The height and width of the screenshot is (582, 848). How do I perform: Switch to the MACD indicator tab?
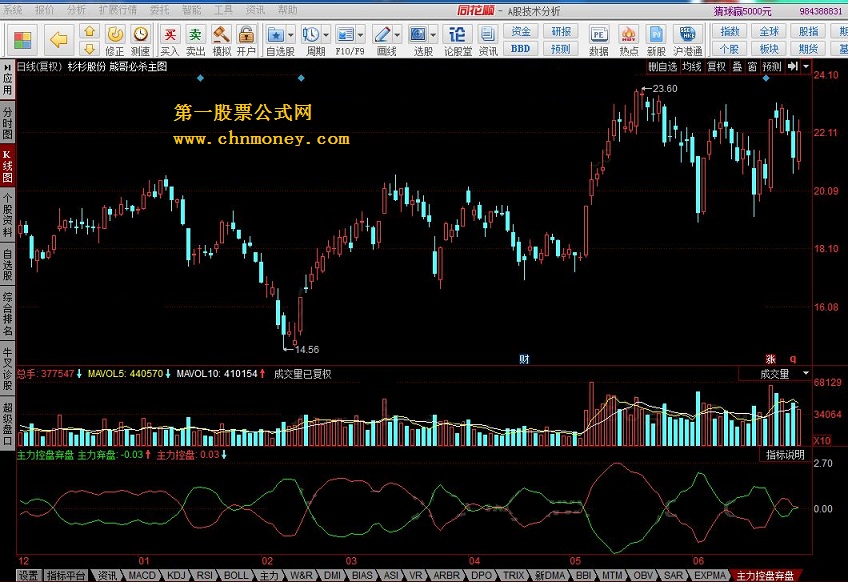[x=142, y=576]
